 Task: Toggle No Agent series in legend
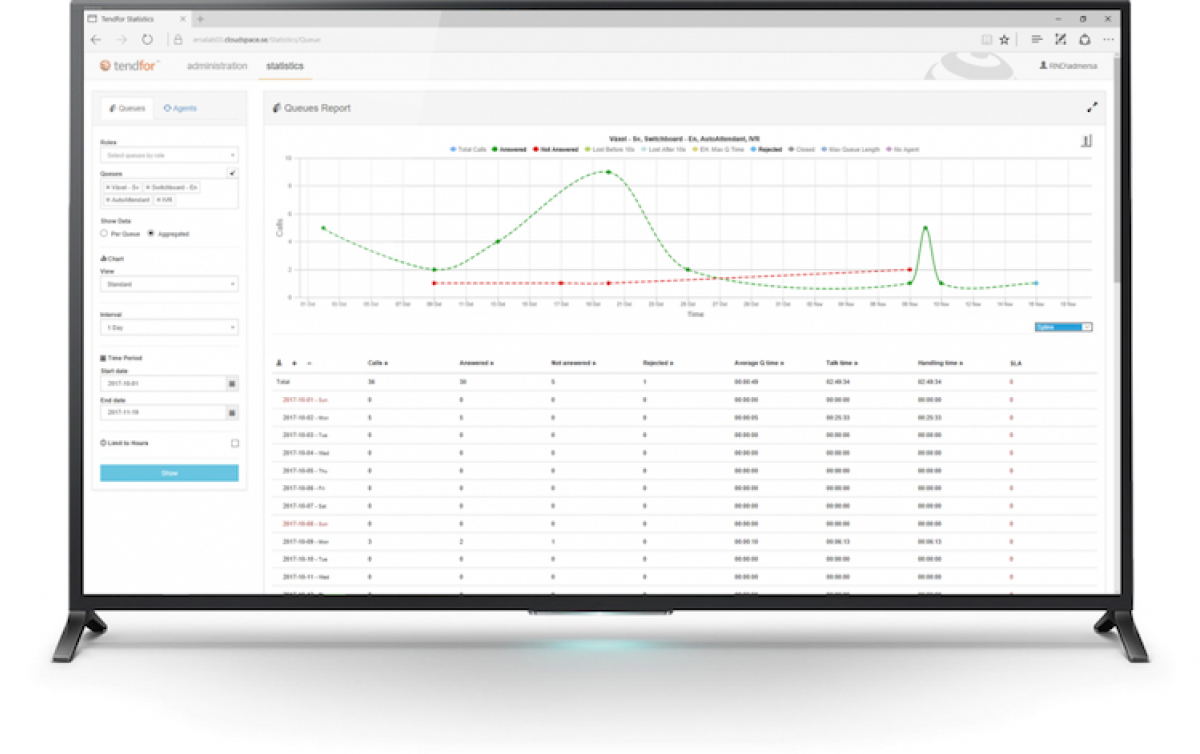point(903,149)
